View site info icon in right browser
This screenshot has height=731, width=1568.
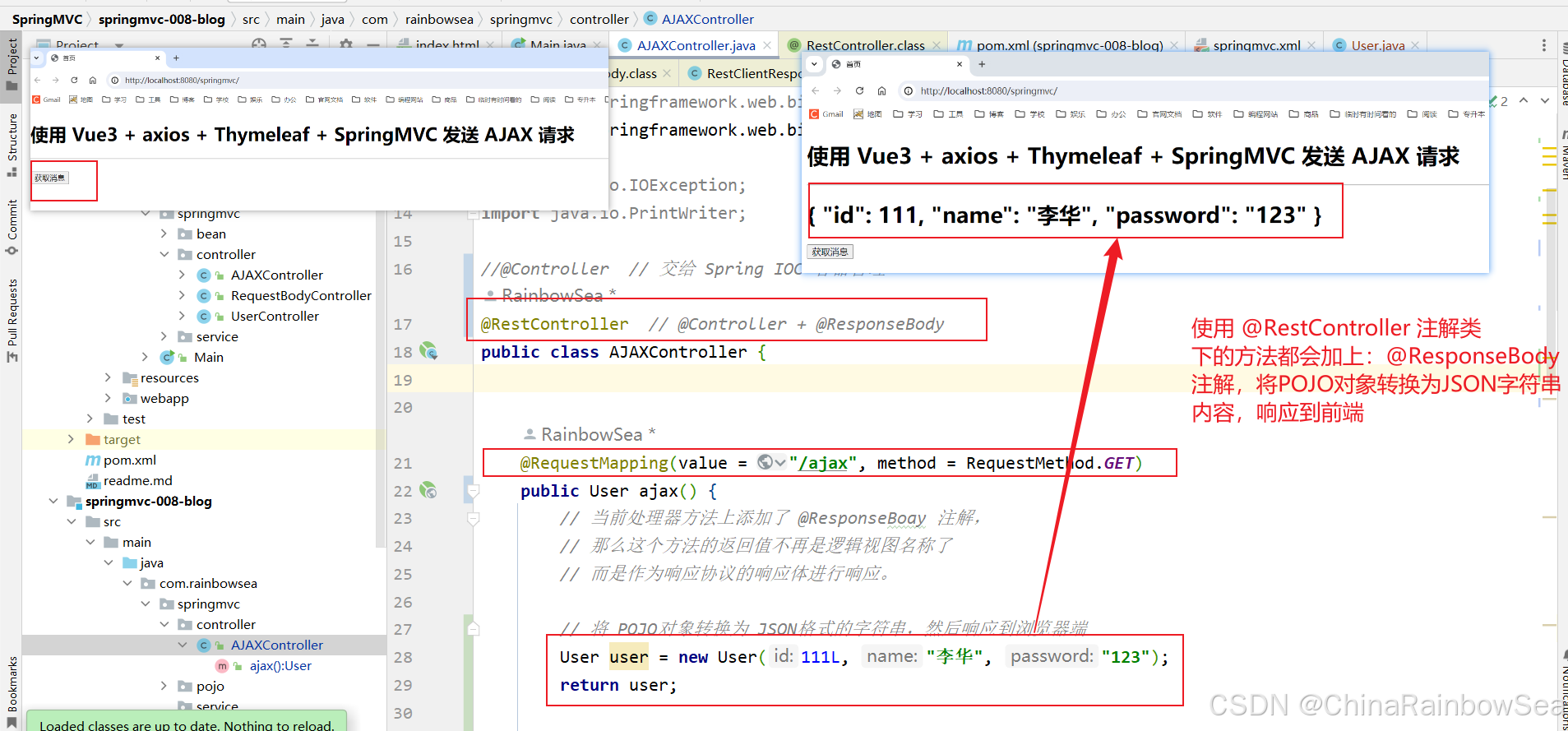[908, 90]
